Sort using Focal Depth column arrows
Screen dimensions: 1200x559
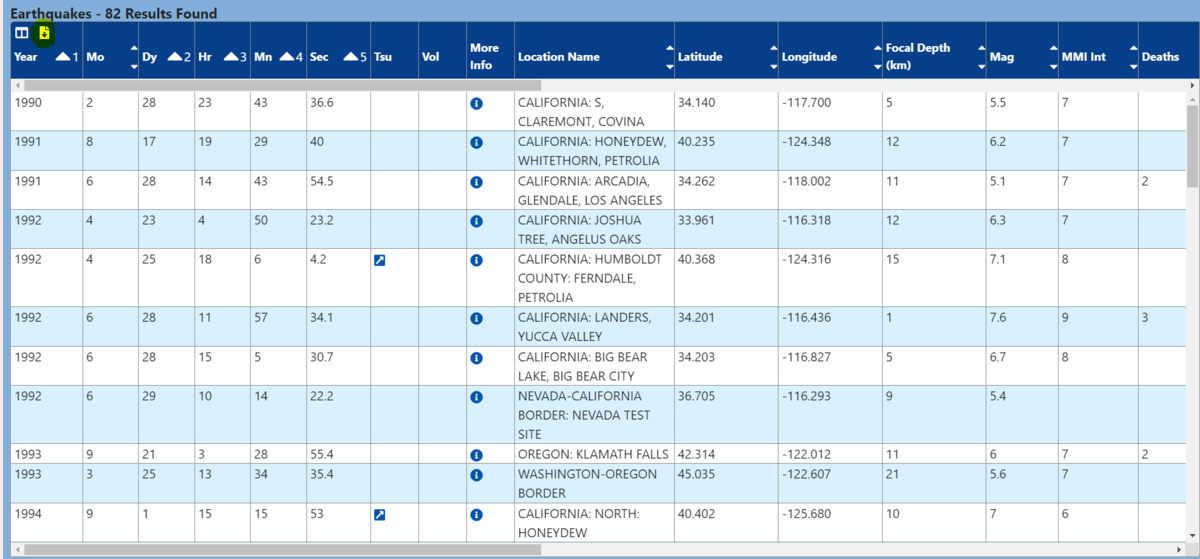point(981,57)
